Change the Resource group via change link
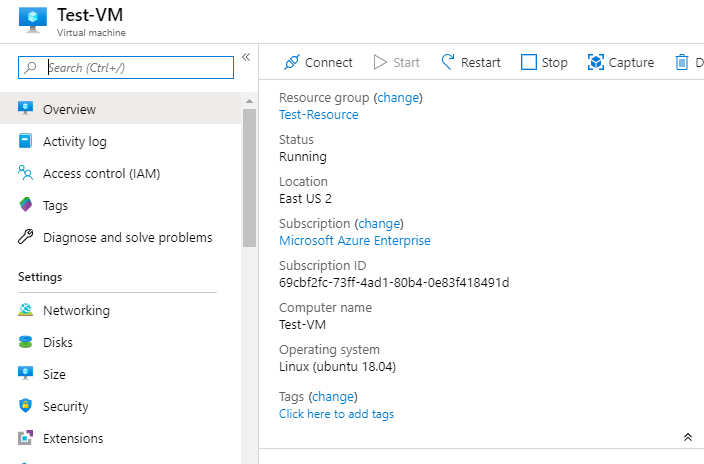Viewport: 704px width, 464px height. click(398, 97)
